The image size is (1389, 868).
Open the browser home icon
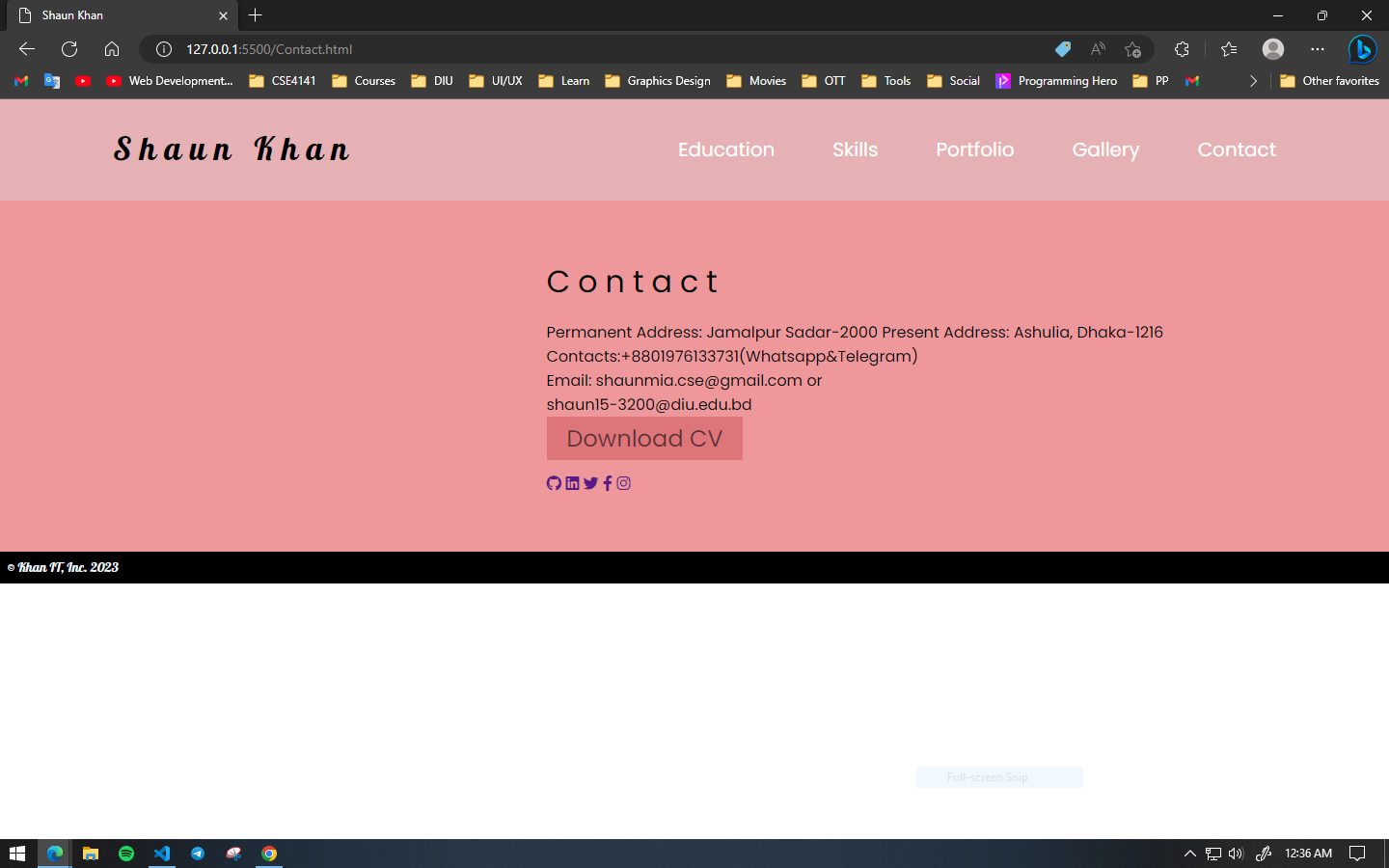click(x=110, y=48)
